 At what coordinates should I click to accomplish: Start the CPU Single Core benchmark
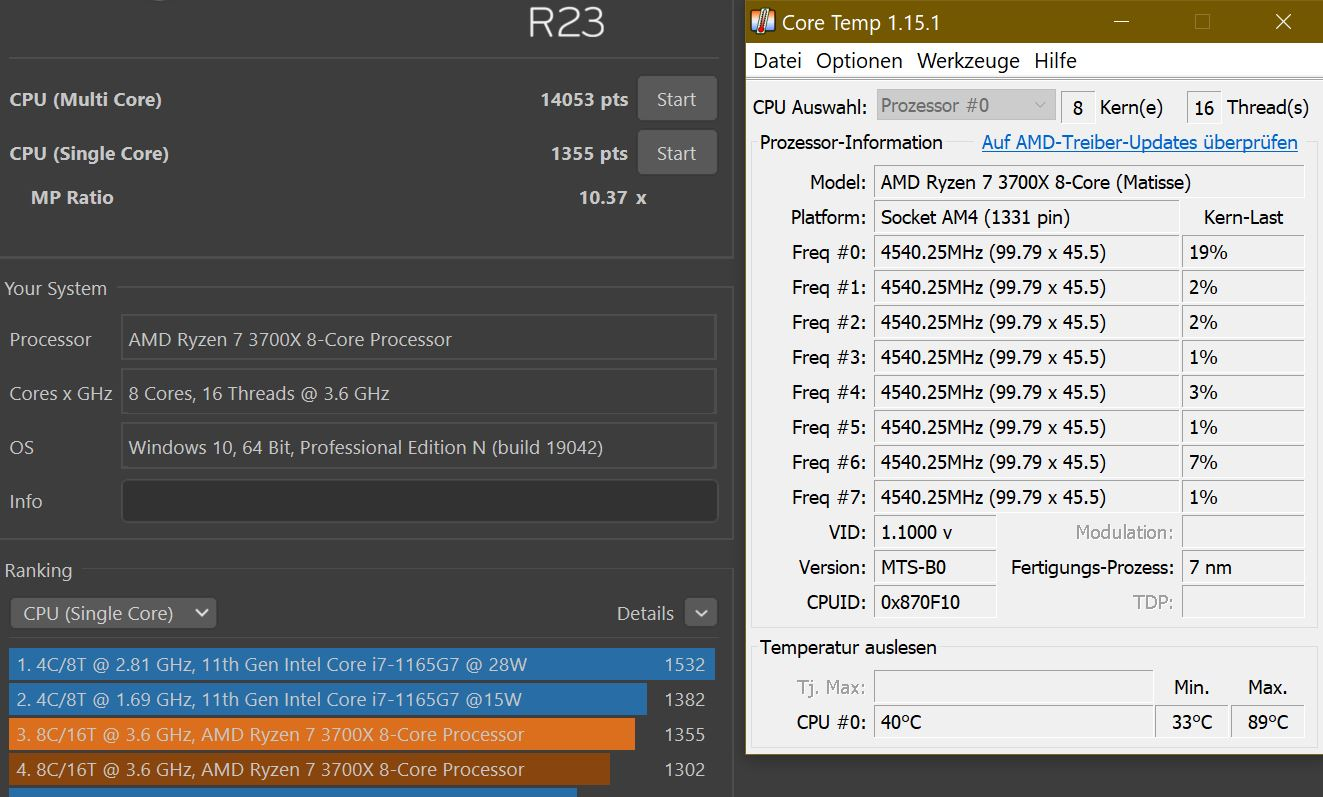(677, 153)
